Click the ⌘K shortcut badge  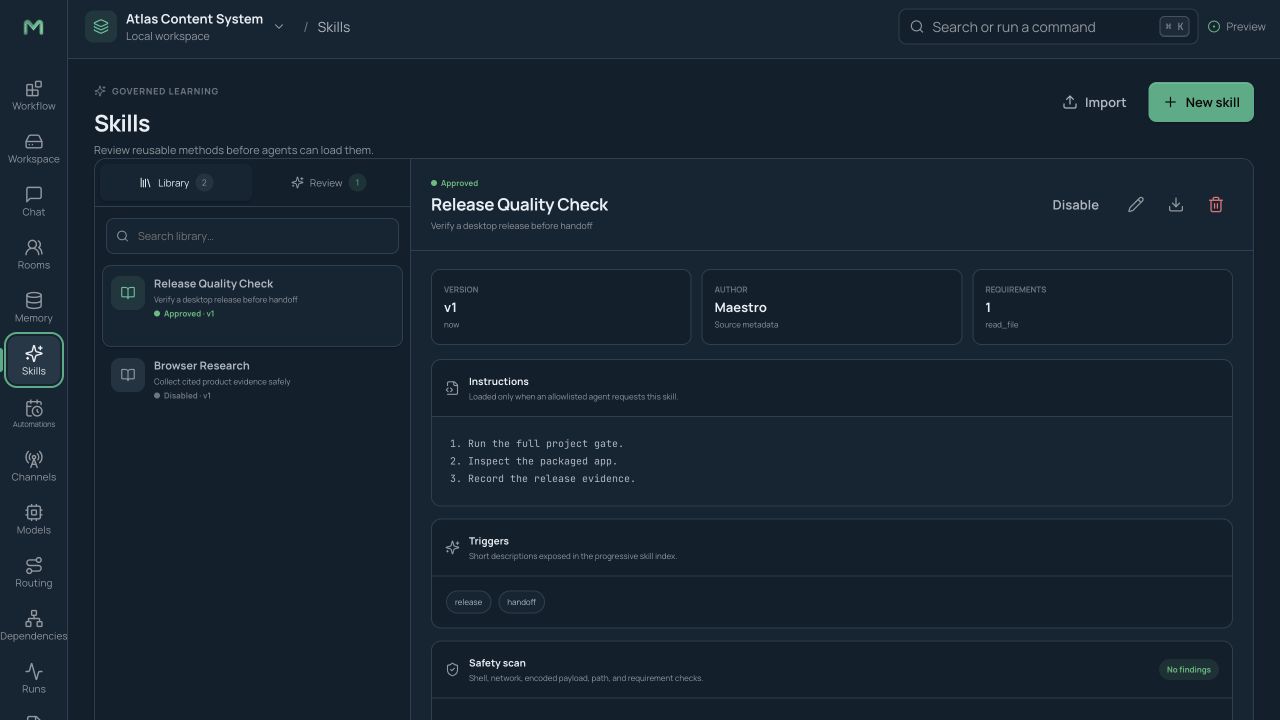[1175, 27]
